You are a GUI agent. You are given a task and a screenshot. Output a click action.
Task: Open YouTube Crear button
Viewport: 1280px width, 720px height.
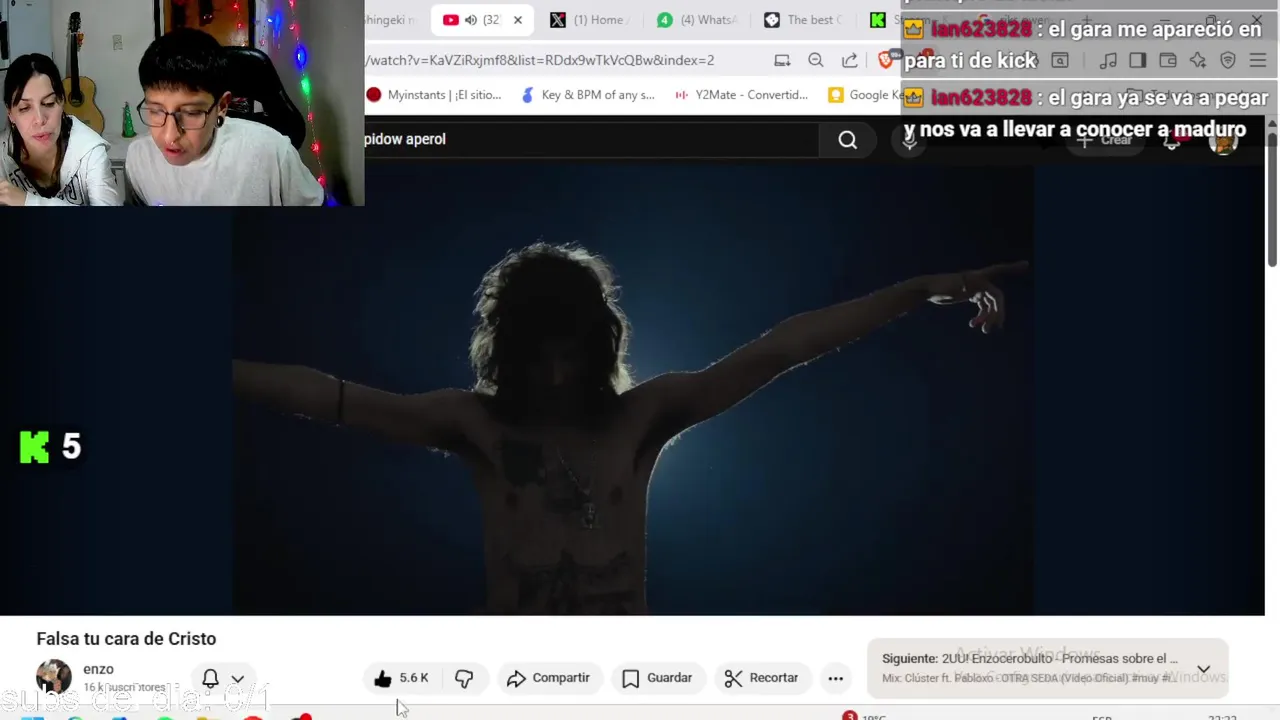1105,140
